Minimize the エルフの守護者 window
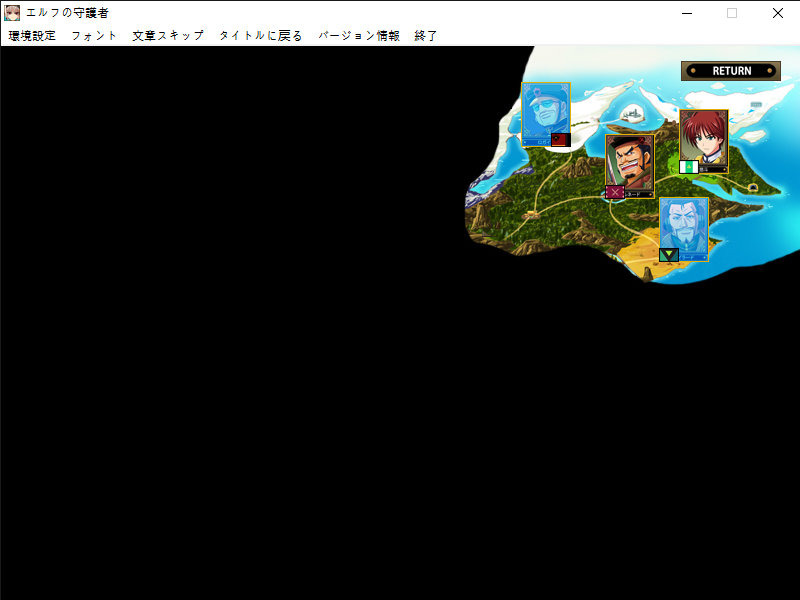 pos(687,13)
